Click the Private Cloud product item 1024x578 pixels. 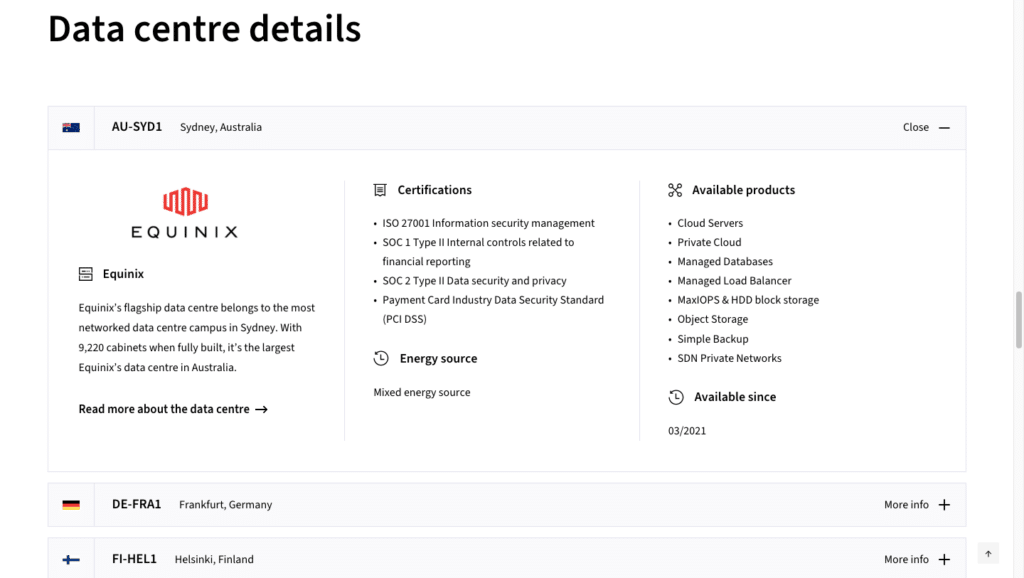point(709,242)
